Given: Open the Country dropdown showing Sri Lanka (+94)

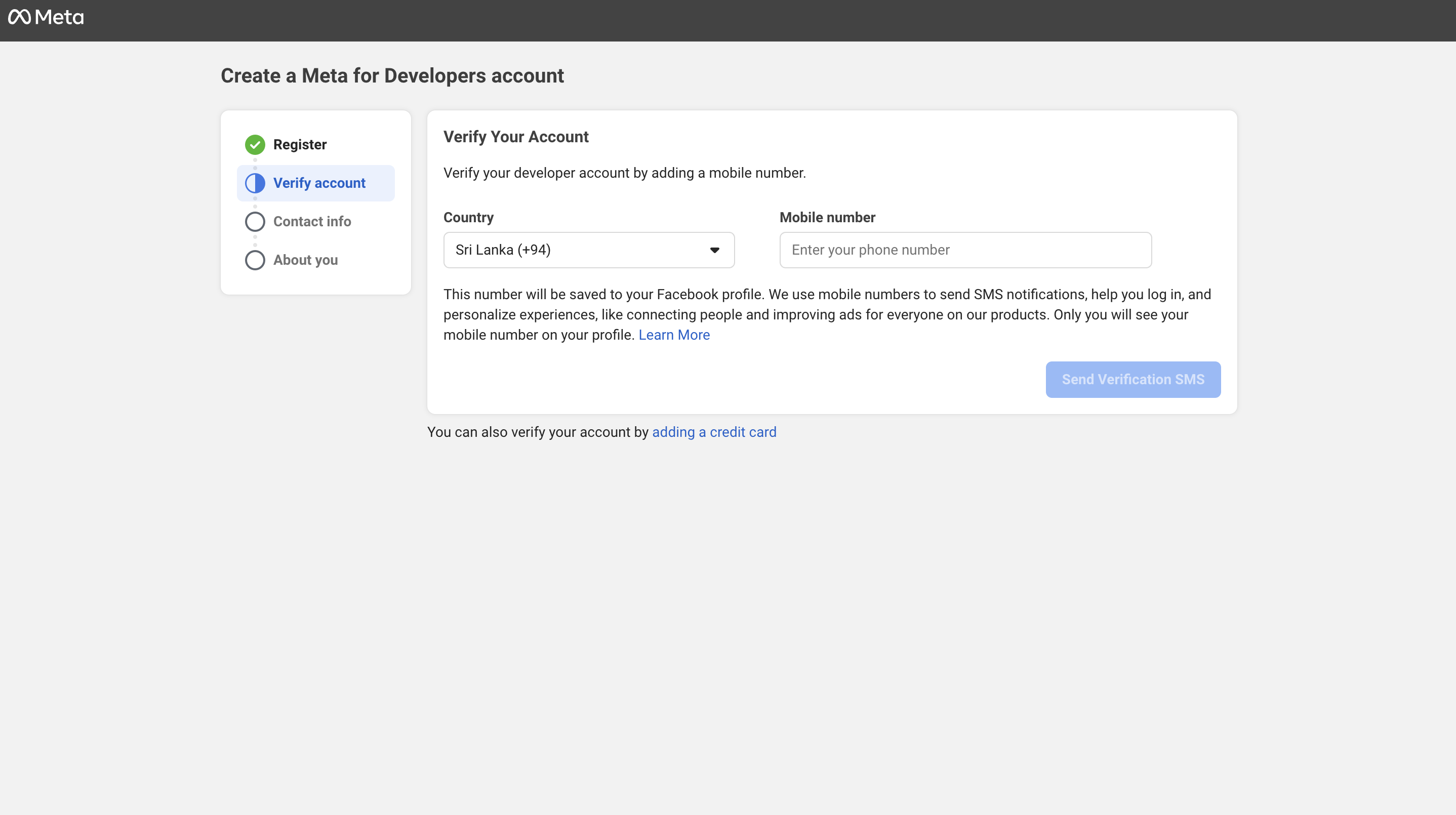Looking at the screenshot, I should [589, 250].
